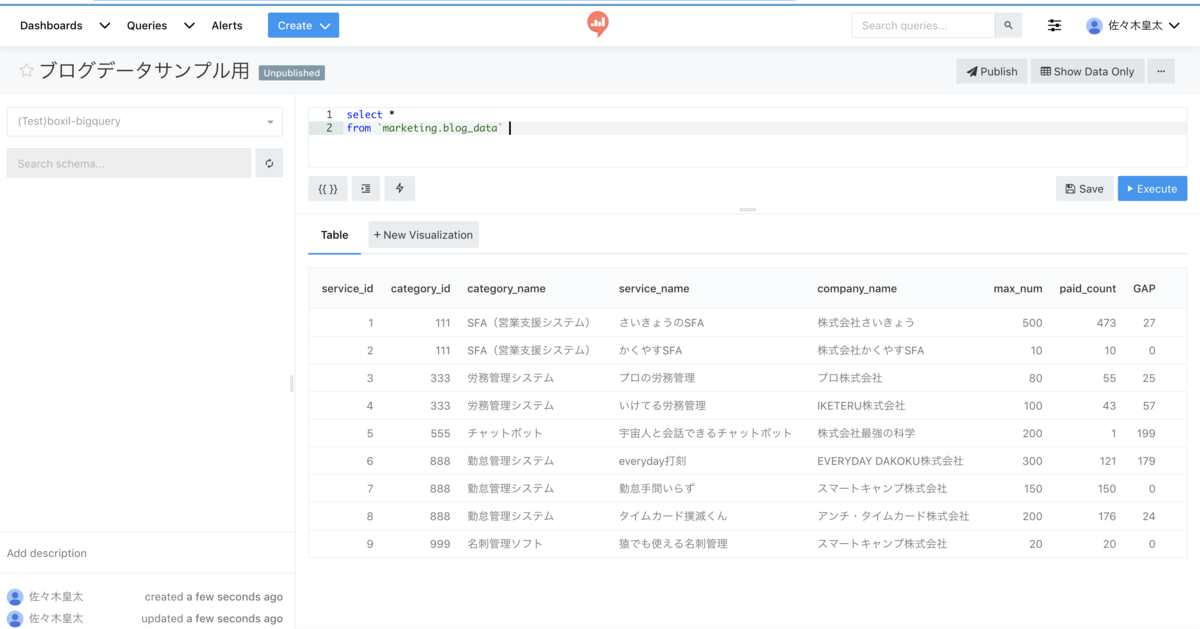Add a new visualization tab

[x=423, y=235]
